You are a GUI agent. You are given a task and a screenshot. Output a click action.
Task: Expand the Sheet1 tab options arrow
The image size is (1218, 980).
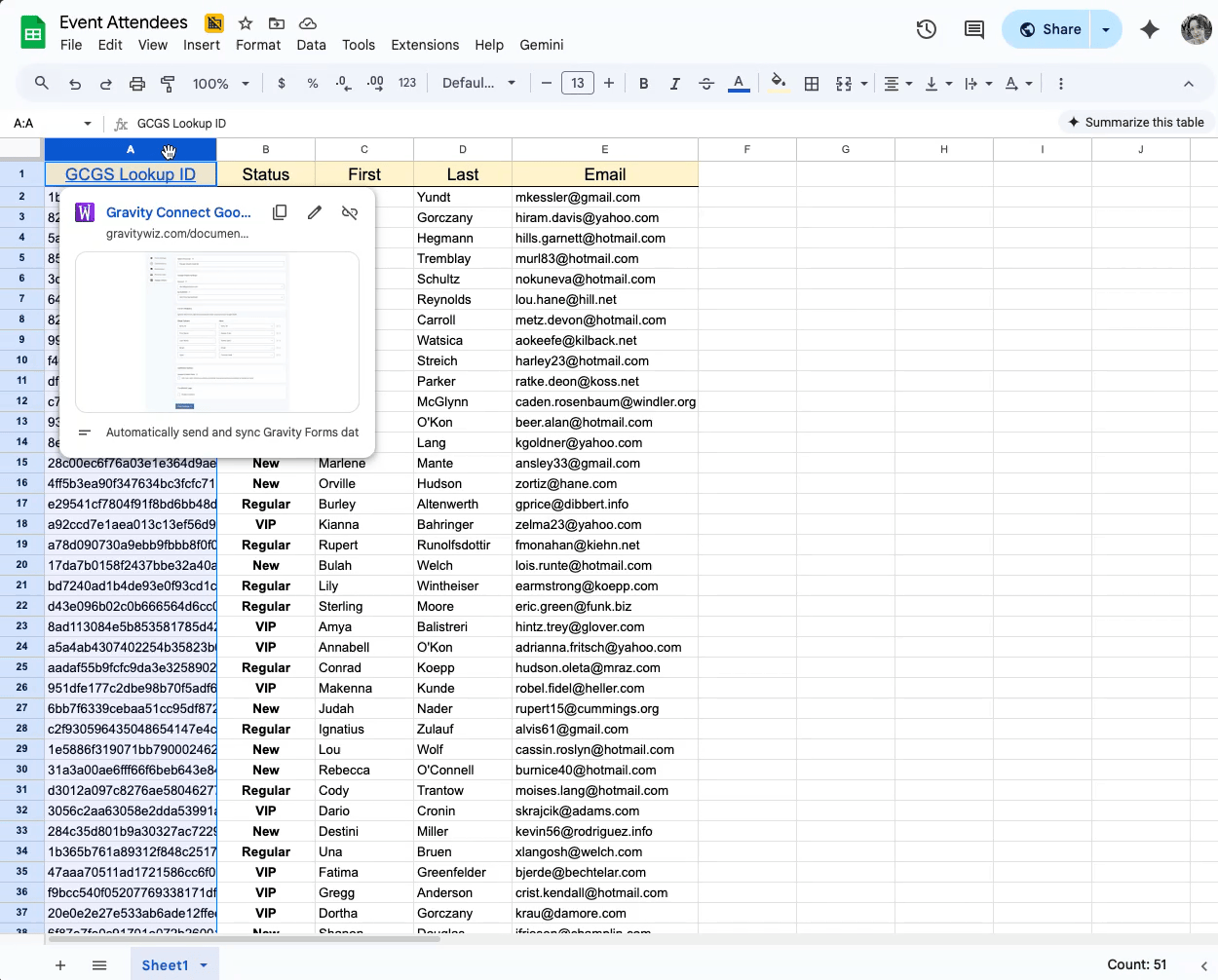point(204,965)
